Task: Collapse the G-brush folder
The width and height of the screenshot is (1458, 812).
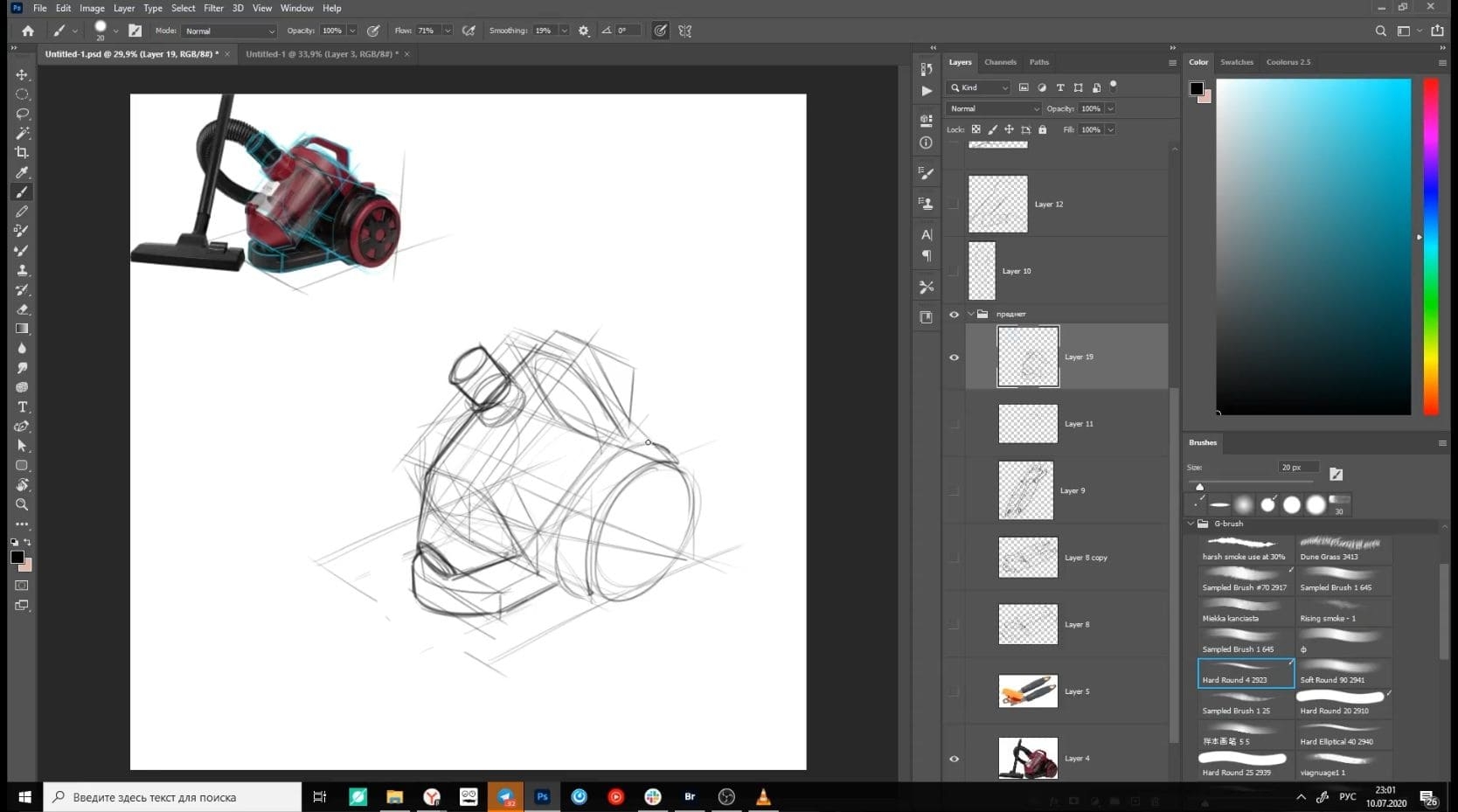Action: (1191, 524)
